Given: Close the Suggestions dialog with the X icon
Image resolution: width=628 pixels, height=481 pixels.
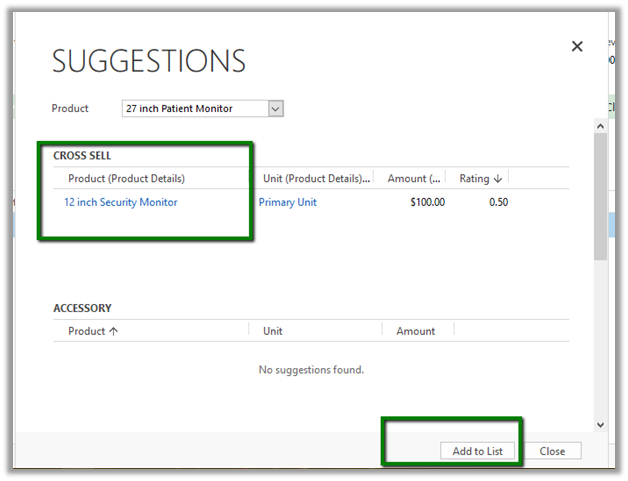Looking at the screenshot, I should 576,46.
